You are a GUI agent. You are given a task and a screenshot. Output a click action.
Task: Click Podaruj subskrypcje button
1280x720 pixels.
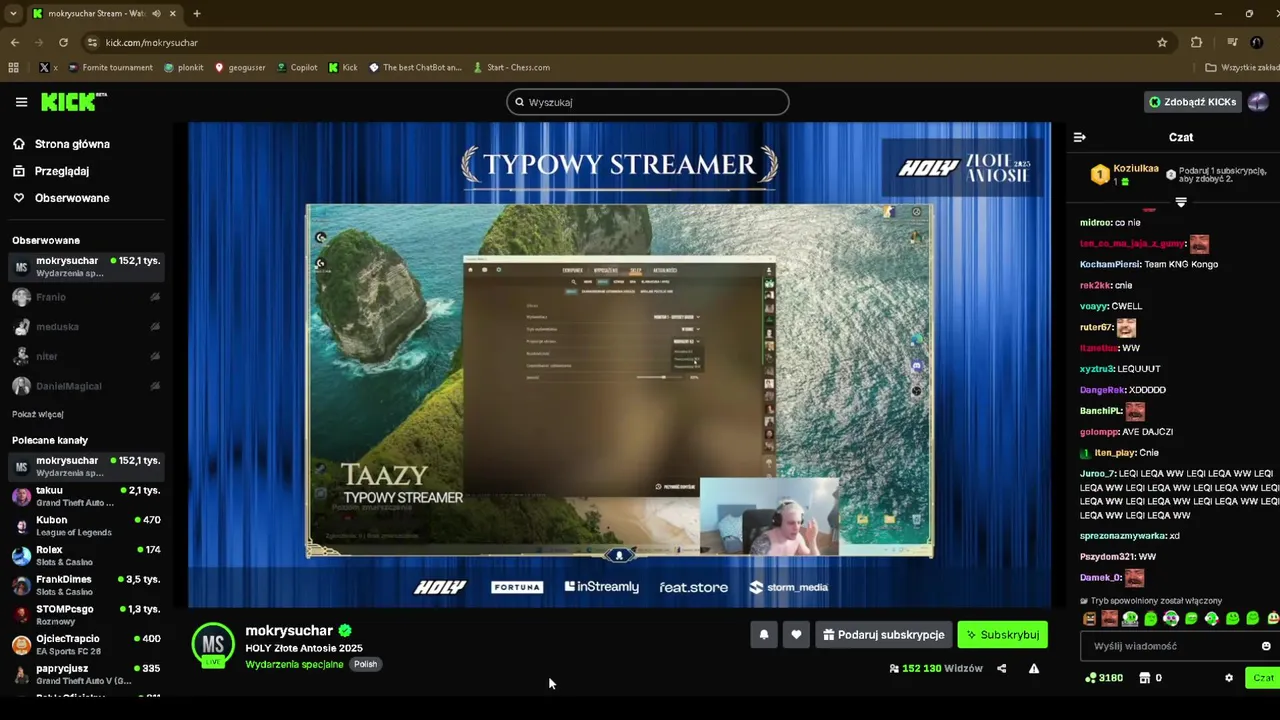884,634
